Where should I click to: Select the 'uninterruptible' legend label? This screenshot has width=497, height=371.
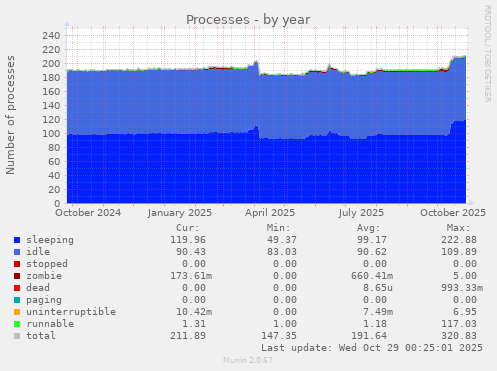coord(71,312)
